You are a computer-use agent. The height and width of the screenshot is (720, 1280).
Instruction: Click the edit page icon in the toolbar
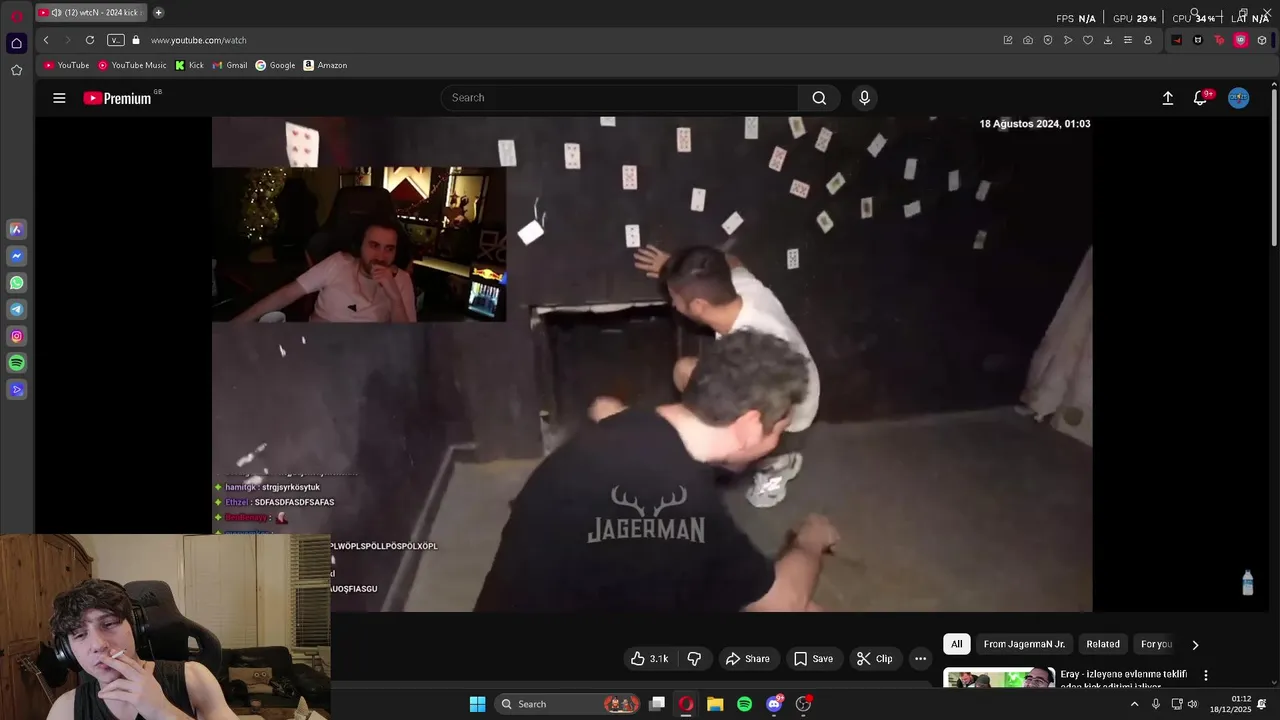pos(1008,40)
